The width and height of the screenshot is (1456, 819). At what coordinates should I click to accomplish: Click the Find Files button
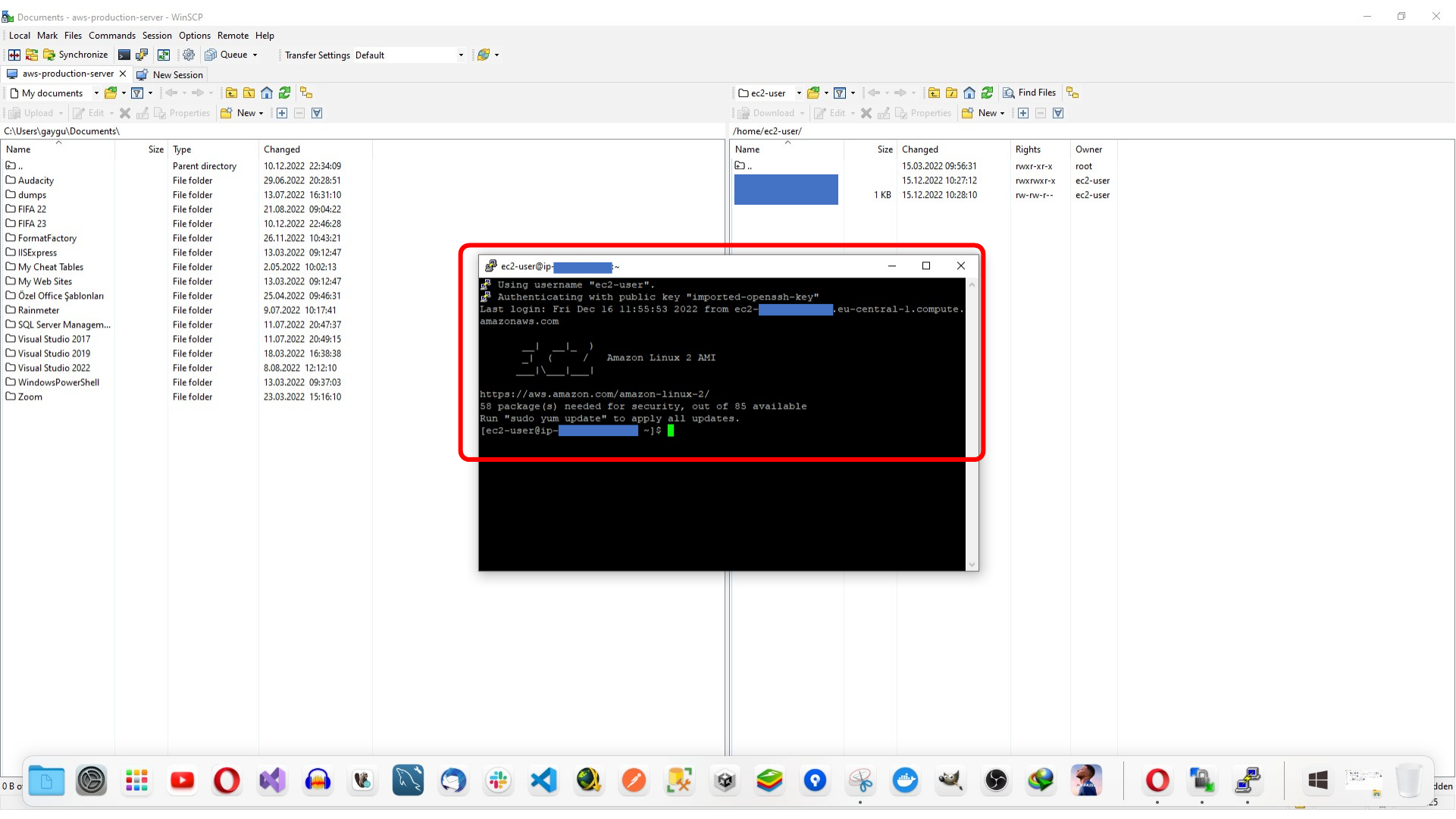click(1029, 93)
